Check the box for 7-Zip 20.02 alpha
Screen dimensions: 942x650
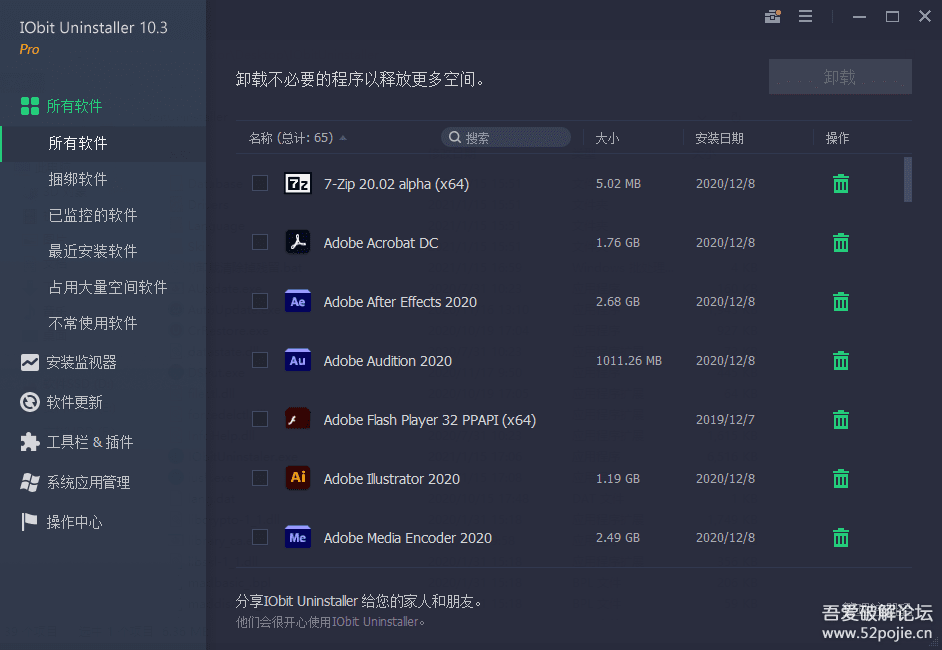click(260, 184)
